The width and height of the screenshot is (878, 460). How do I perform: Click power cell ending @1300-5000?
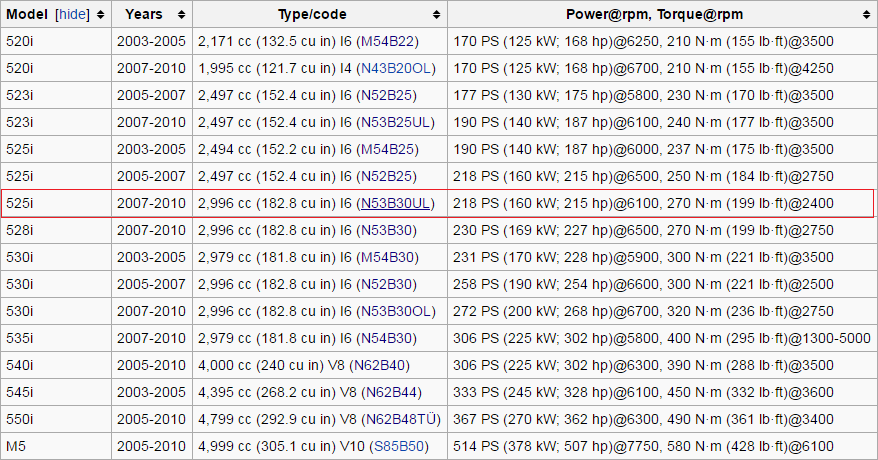(x=662, y=338)
